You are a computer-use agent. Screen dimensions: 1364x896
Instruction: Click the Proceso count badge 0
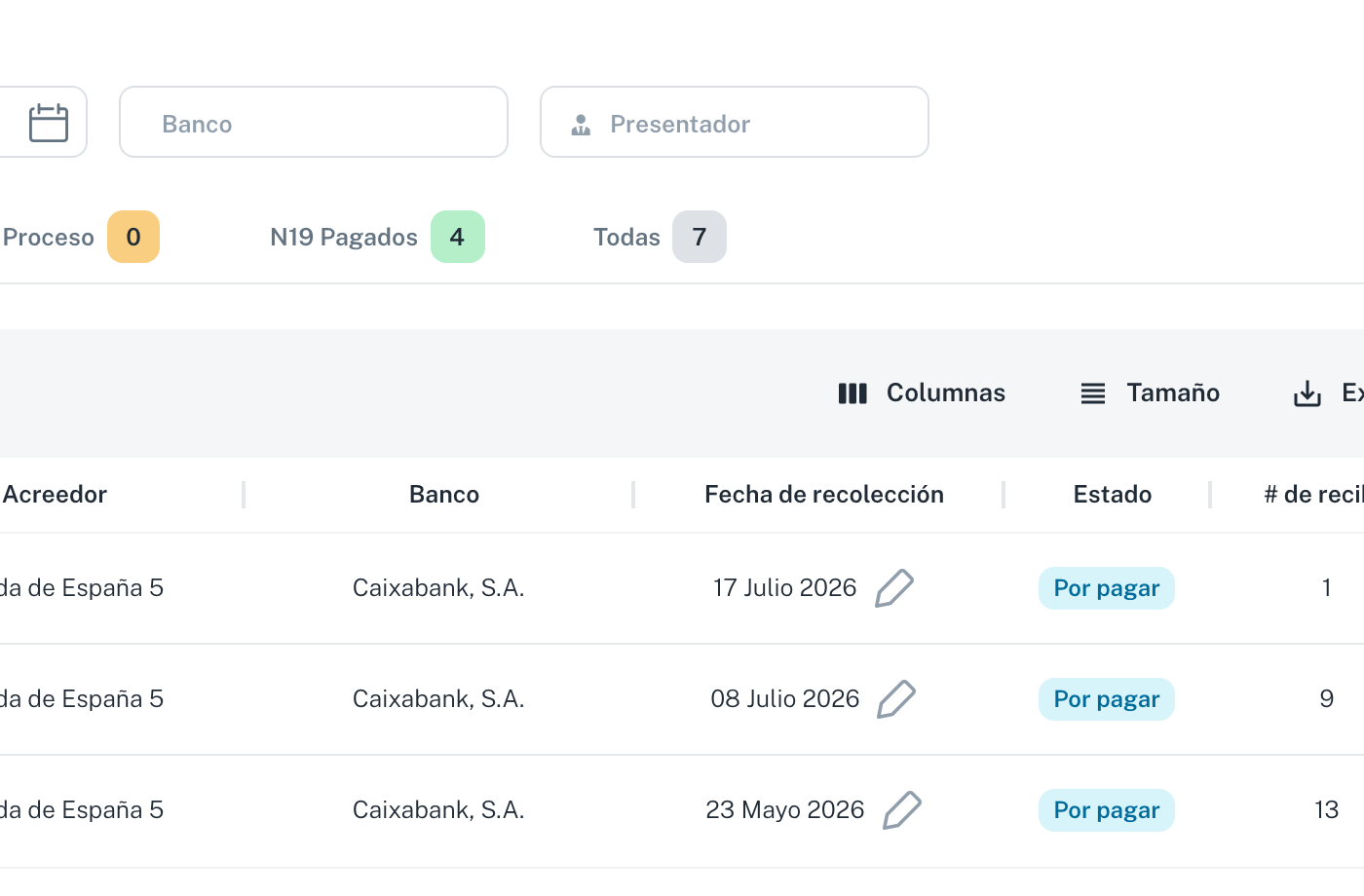[x=133, y=237]
